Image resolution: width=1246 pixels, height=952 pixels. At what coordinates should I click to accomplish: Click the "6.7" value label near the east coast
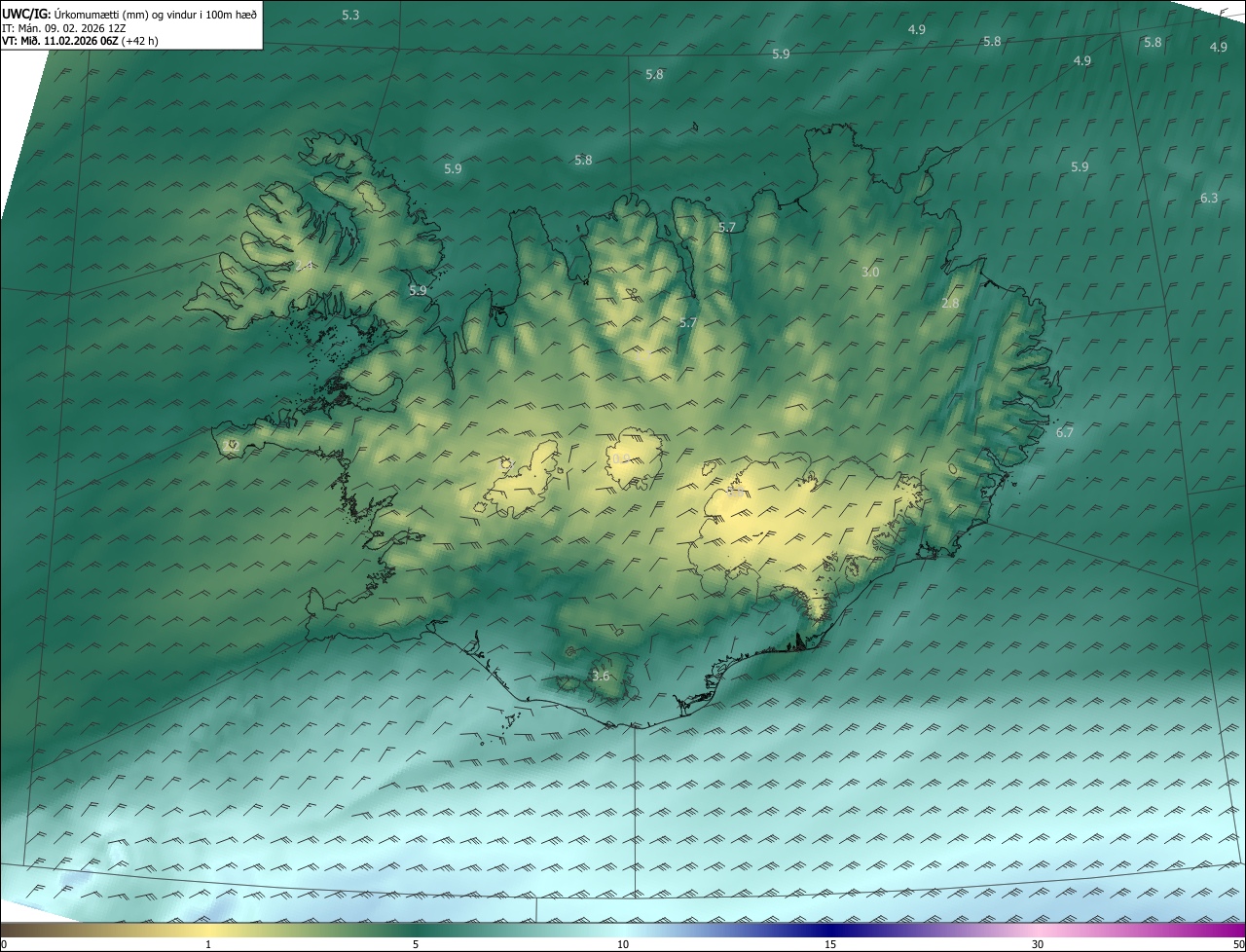(1064, 433)
